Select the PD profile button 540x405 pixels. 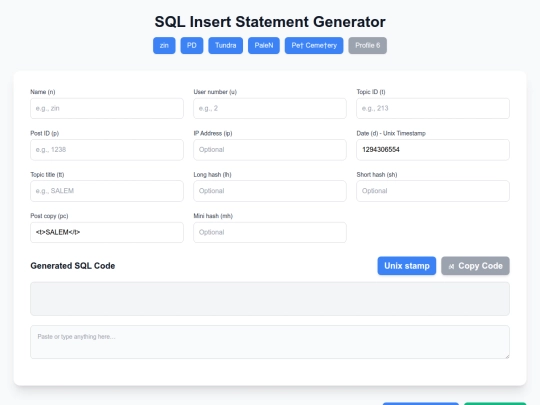click(192, 45)
